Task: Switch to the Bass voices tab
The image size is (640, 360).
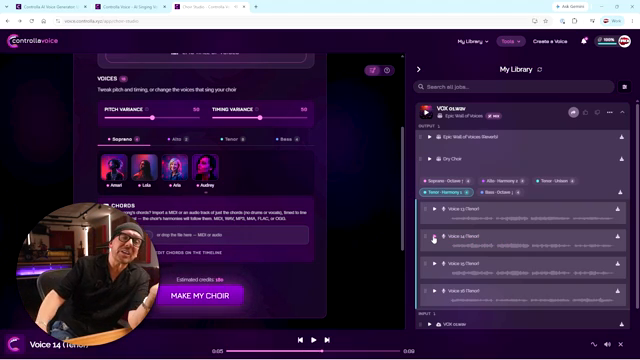Action: (287, 139)
